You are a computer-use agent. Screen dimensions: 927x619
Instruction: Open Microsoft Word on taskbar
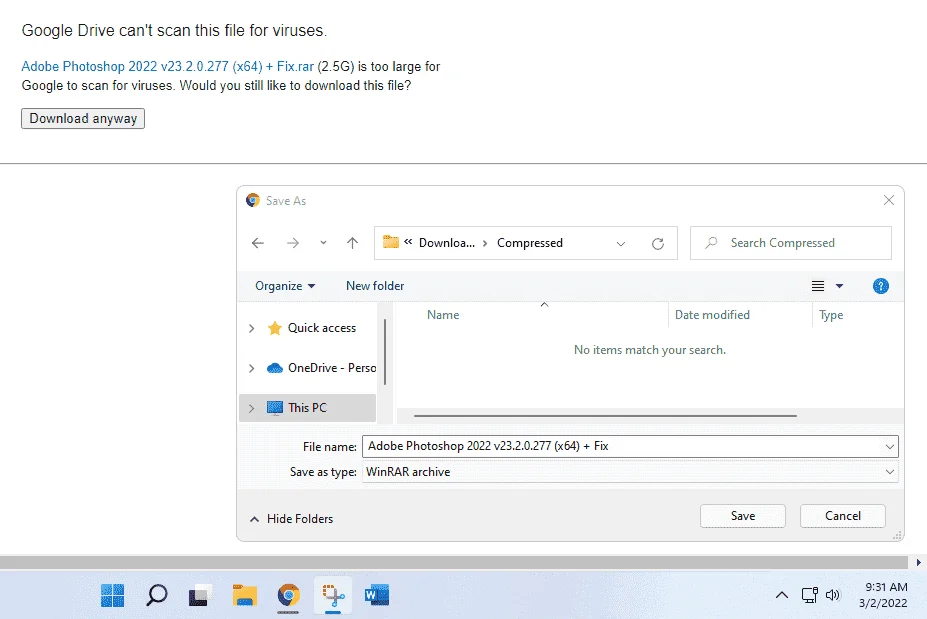click(x=377, y=595)
